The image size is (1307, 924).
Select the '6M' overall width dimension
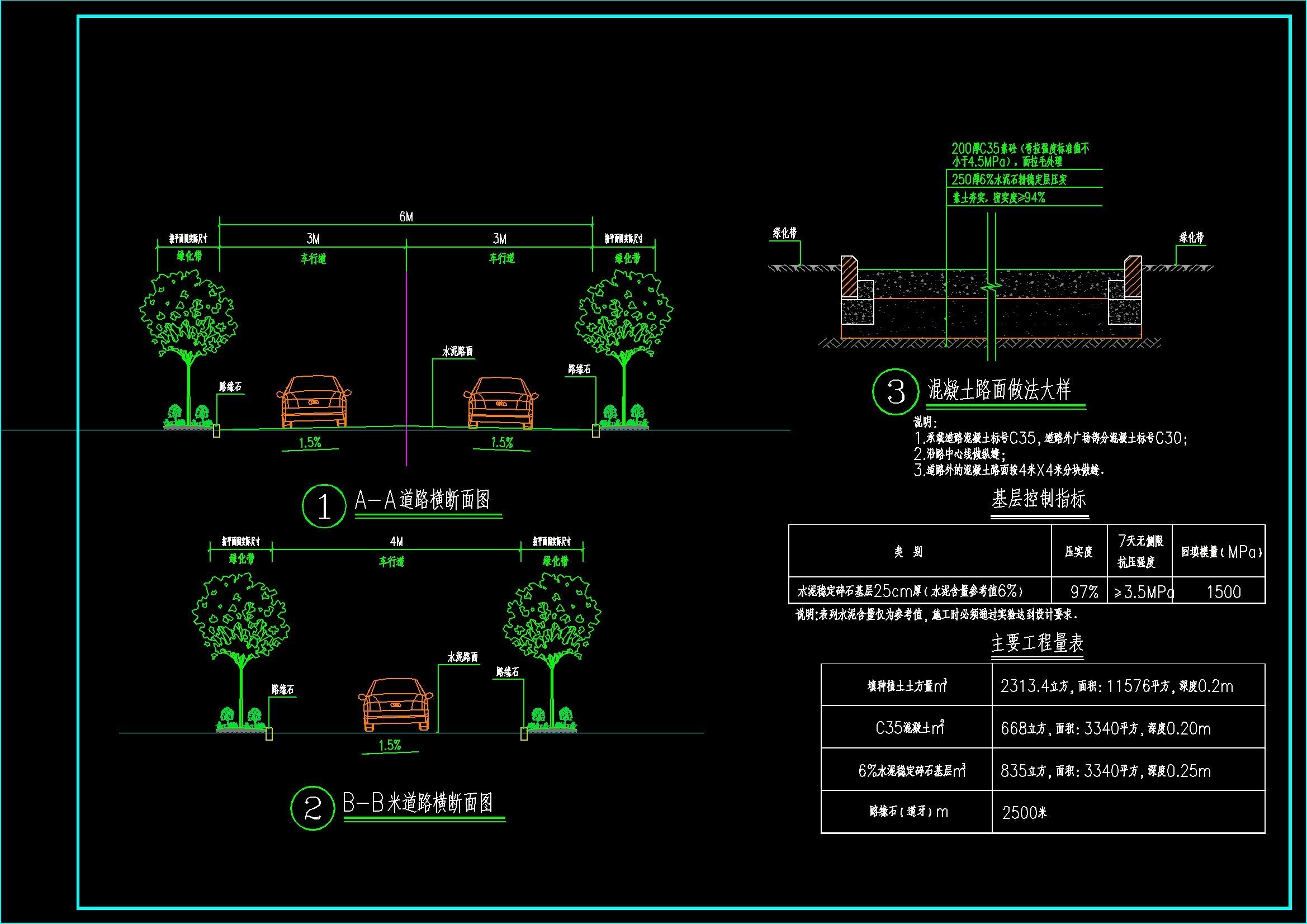click(406, 216)
